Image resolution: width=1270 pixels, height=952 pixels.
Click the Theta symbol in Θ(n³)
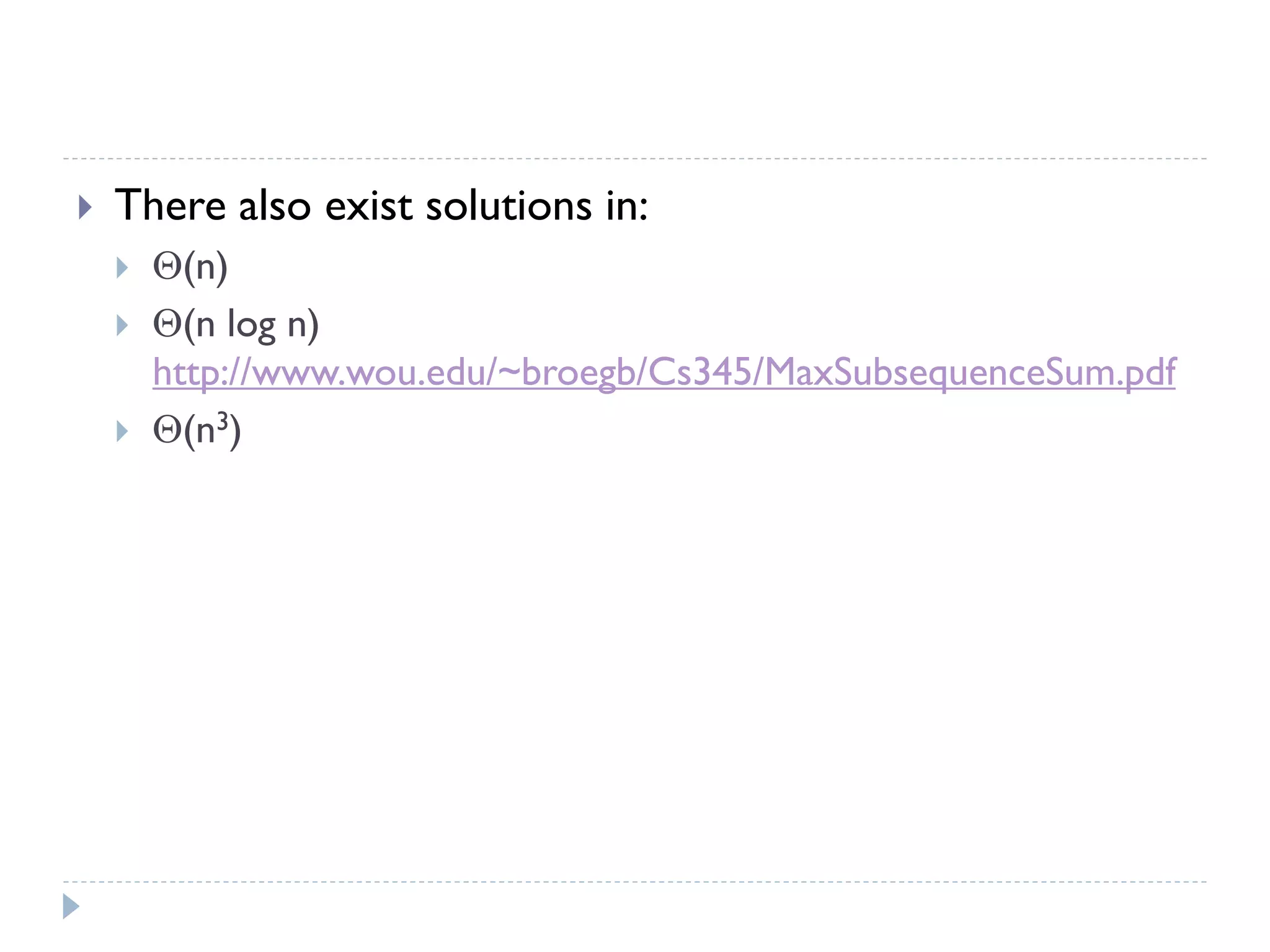point(167,431)
